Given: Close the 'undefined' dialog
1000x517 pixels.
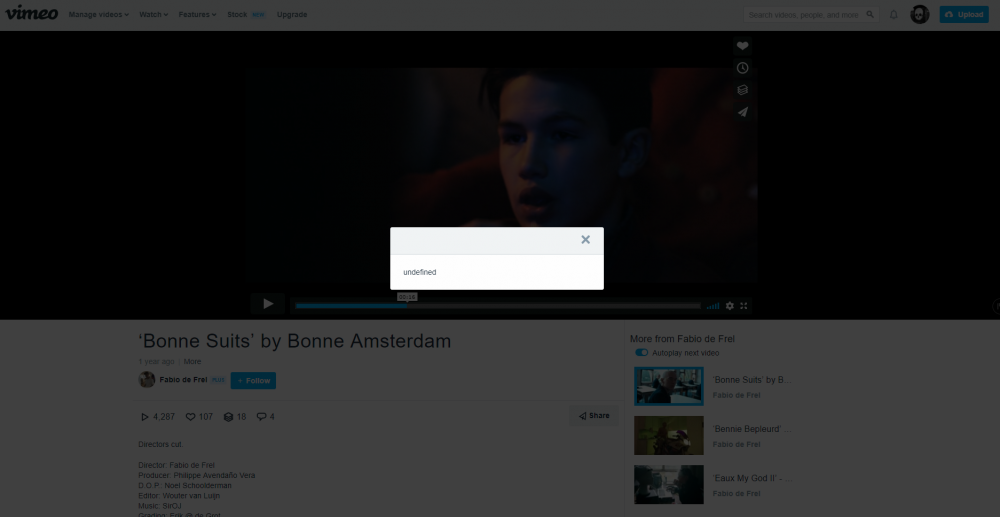Looking at the screenshot, I should point(585,240).
